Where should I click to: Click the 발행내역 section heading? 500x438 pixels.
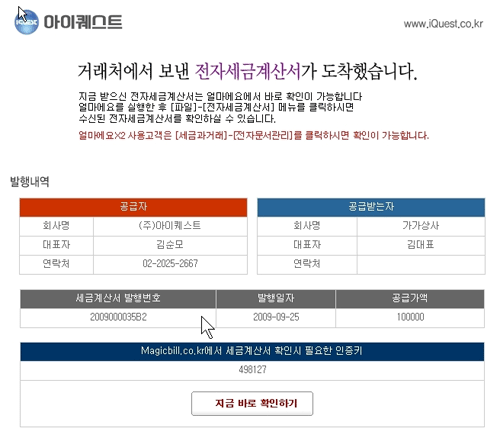(x=30, y=182)
